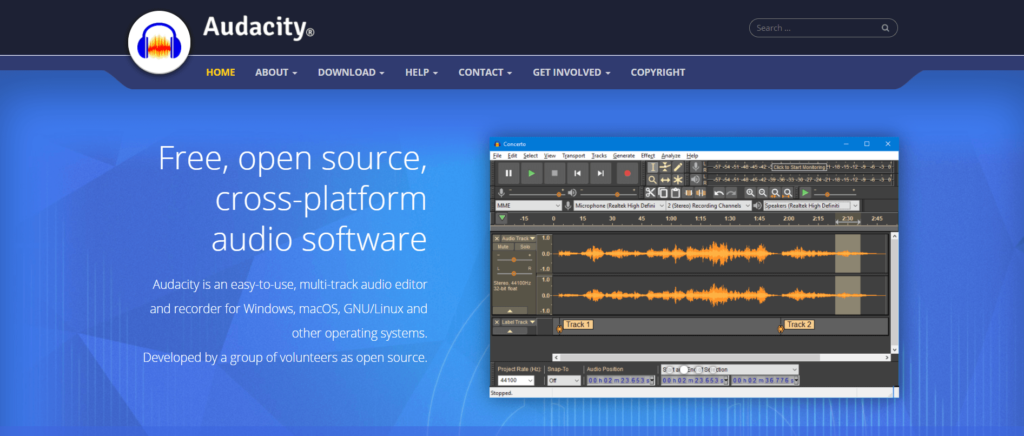Select the Time Shift tool
The height and width of the screenshot is (436, 1024).
tap(665, 179)
